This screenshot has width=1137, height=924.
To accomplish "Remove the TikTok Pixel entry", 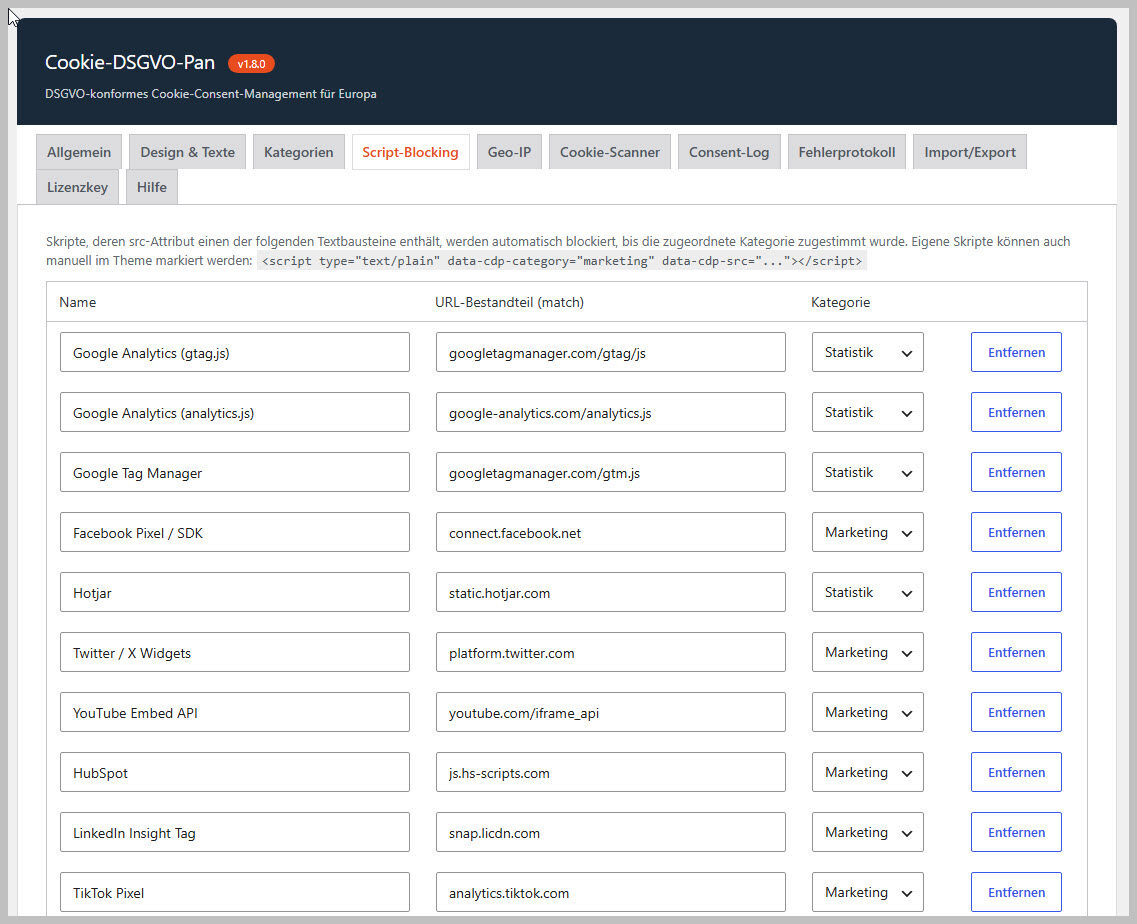I will (x=1016, y=892).
